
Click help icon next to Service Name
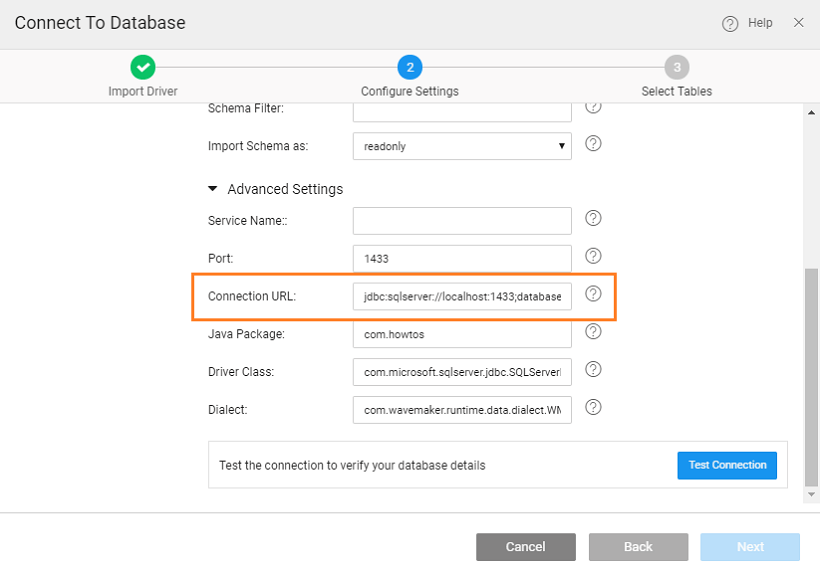point(593,218)
